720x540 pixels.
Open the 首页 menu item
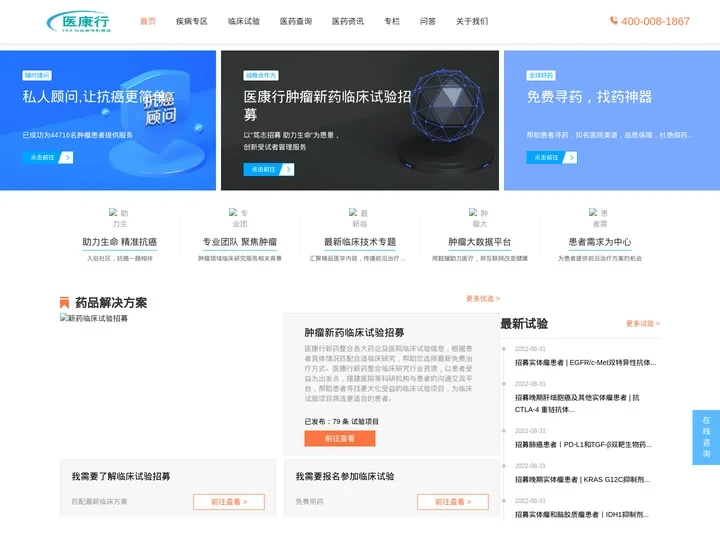click(147, 21)
